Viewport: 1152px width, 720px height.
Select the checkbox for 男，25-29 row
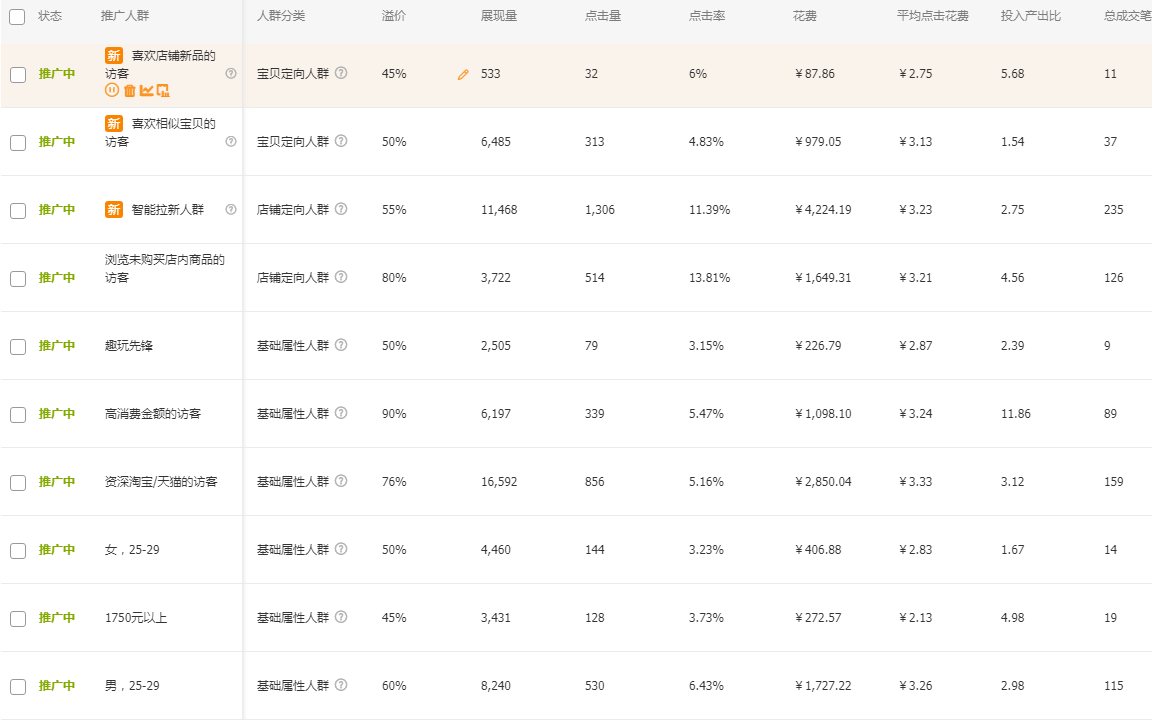pyautogui.click(x=17, y=687)
